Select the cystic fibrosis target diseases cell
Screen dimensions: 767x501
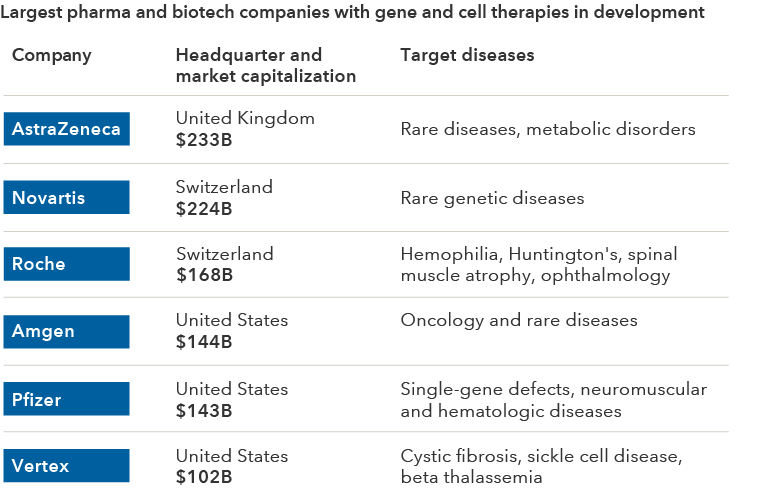tap(541, 466)
